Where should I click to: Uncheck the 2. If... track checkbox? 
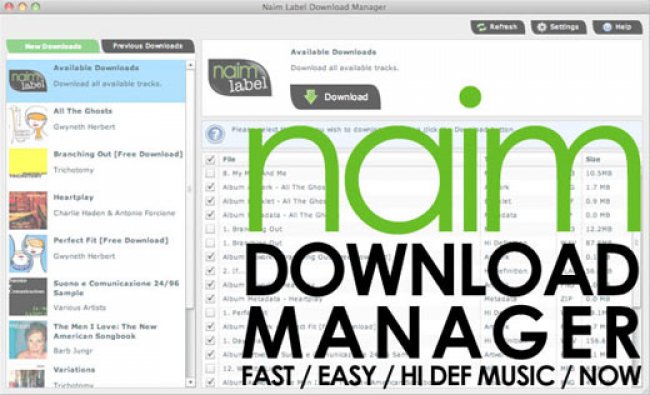tap(211, 271)
